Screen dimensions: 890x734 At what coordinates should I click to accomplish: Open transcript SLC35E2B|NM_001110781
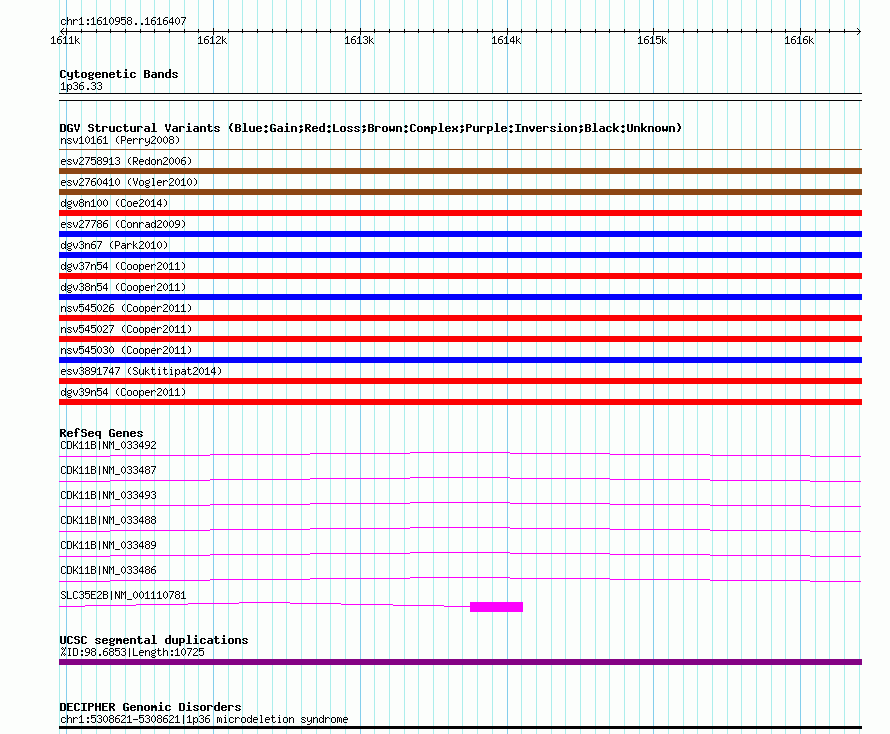click(123, 595)
